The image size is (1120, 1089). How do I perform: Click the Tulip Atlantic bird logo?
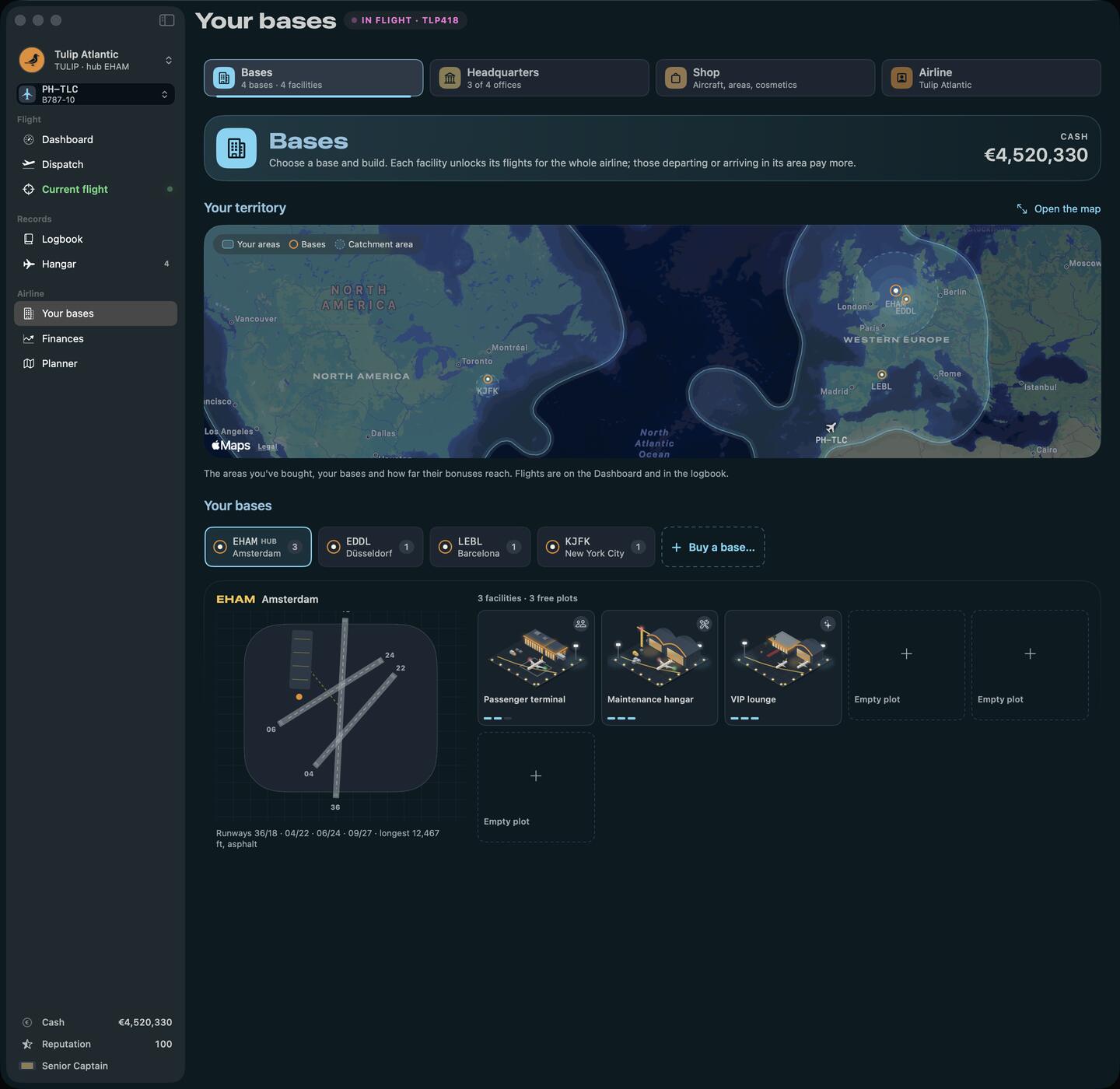pyautogui.click(x=32, y=60)
